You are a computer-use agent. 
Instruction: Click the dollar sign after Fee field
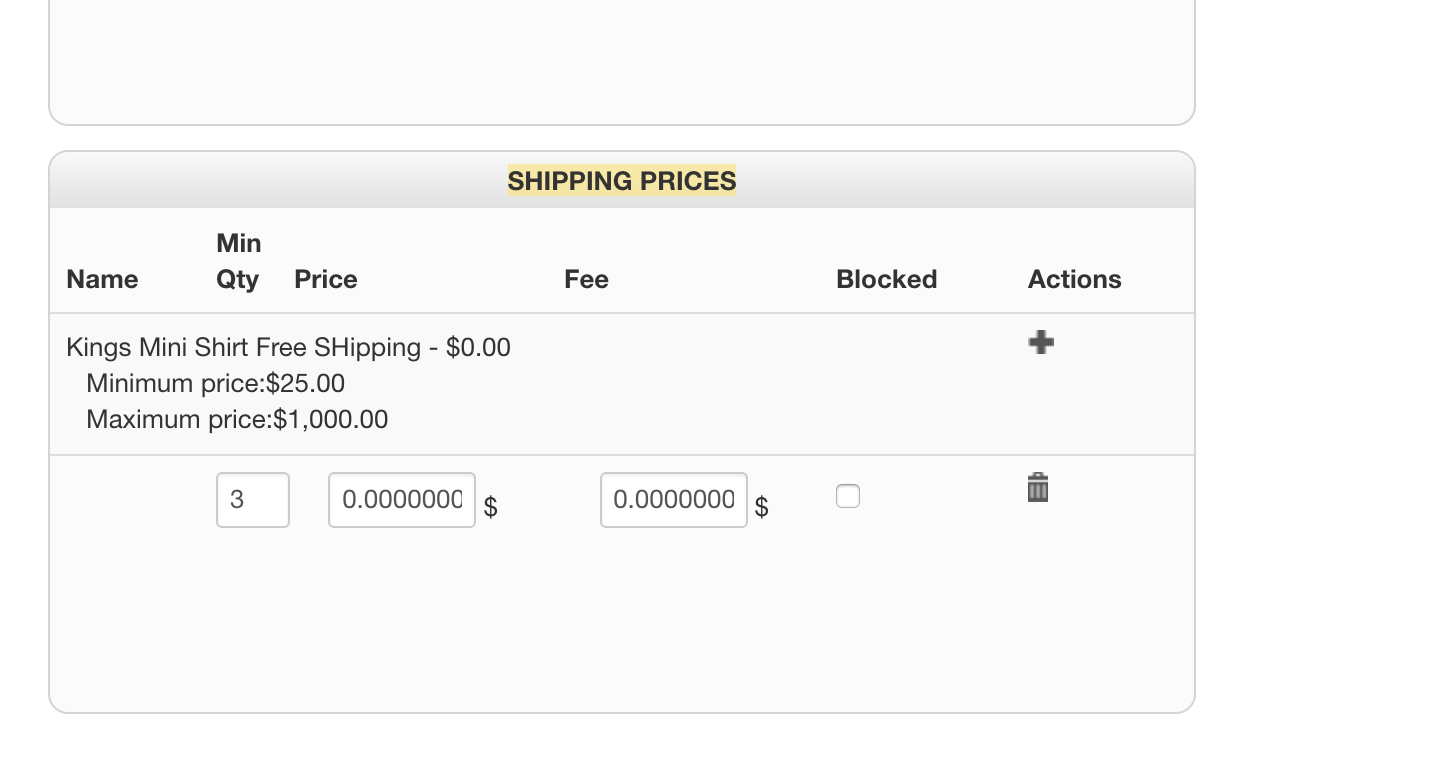pyautogui.click(x=762, y=508)
